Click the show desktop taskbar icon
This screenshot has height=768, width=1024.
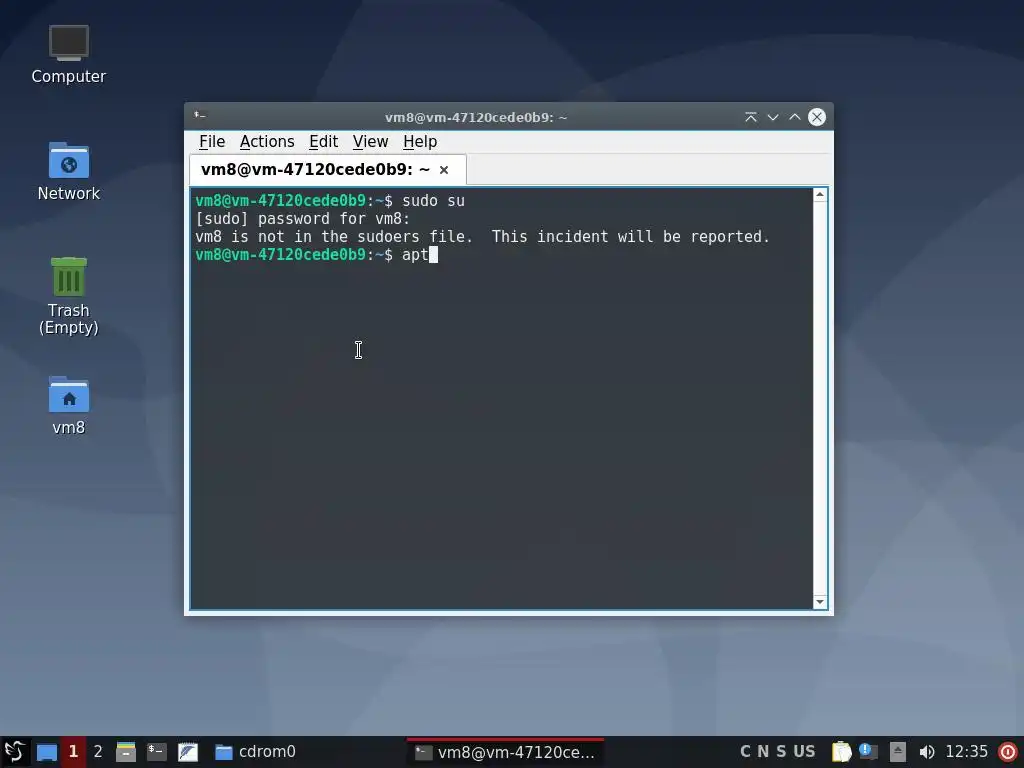(46, 752)
